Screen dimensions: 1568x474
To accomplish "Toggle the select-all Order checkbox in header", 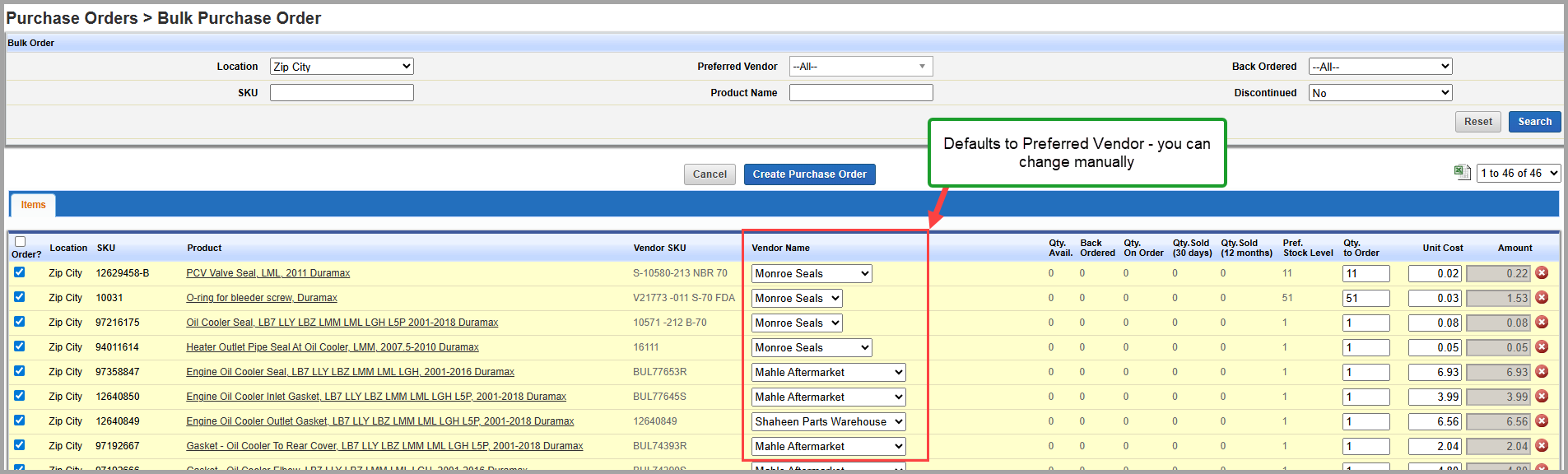I will [x=20, y=242].
